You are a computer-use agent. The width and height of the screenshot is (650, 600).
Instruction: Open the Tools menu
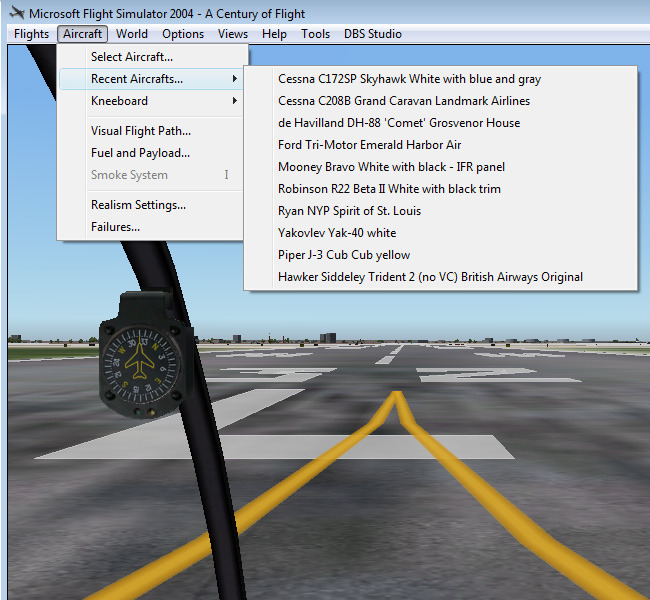coord(315,34)
